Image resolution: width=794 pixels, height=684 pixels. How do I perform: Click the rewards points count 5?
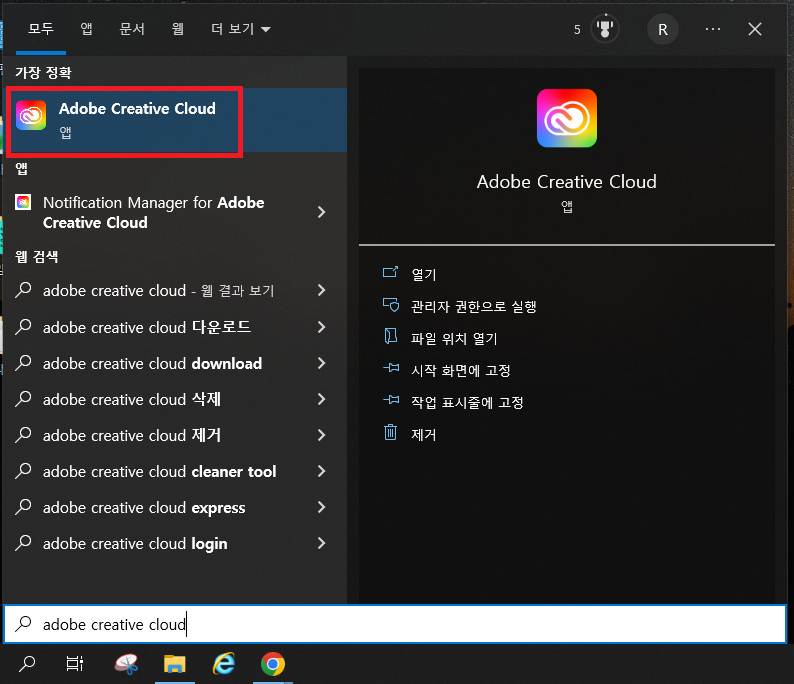[577, 29]
